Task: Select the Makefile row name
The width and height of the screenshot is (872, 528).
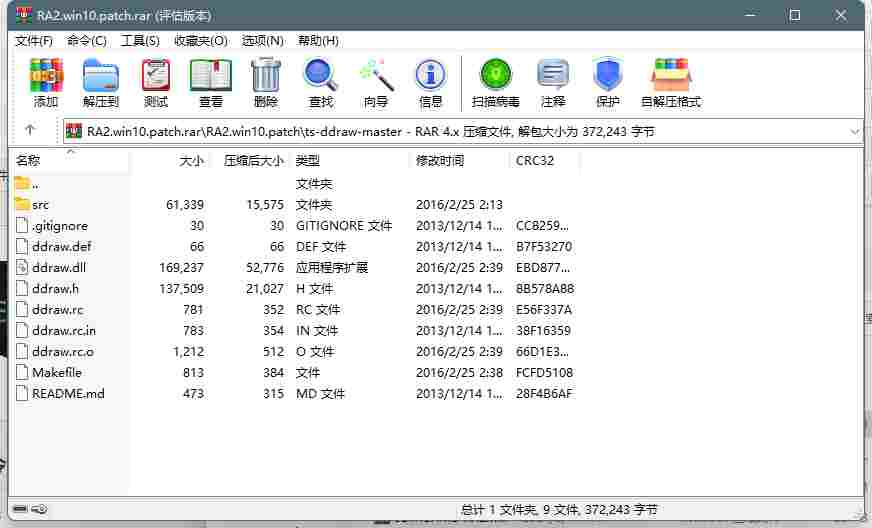Action: pyautogui.click(x=57, y=372)
